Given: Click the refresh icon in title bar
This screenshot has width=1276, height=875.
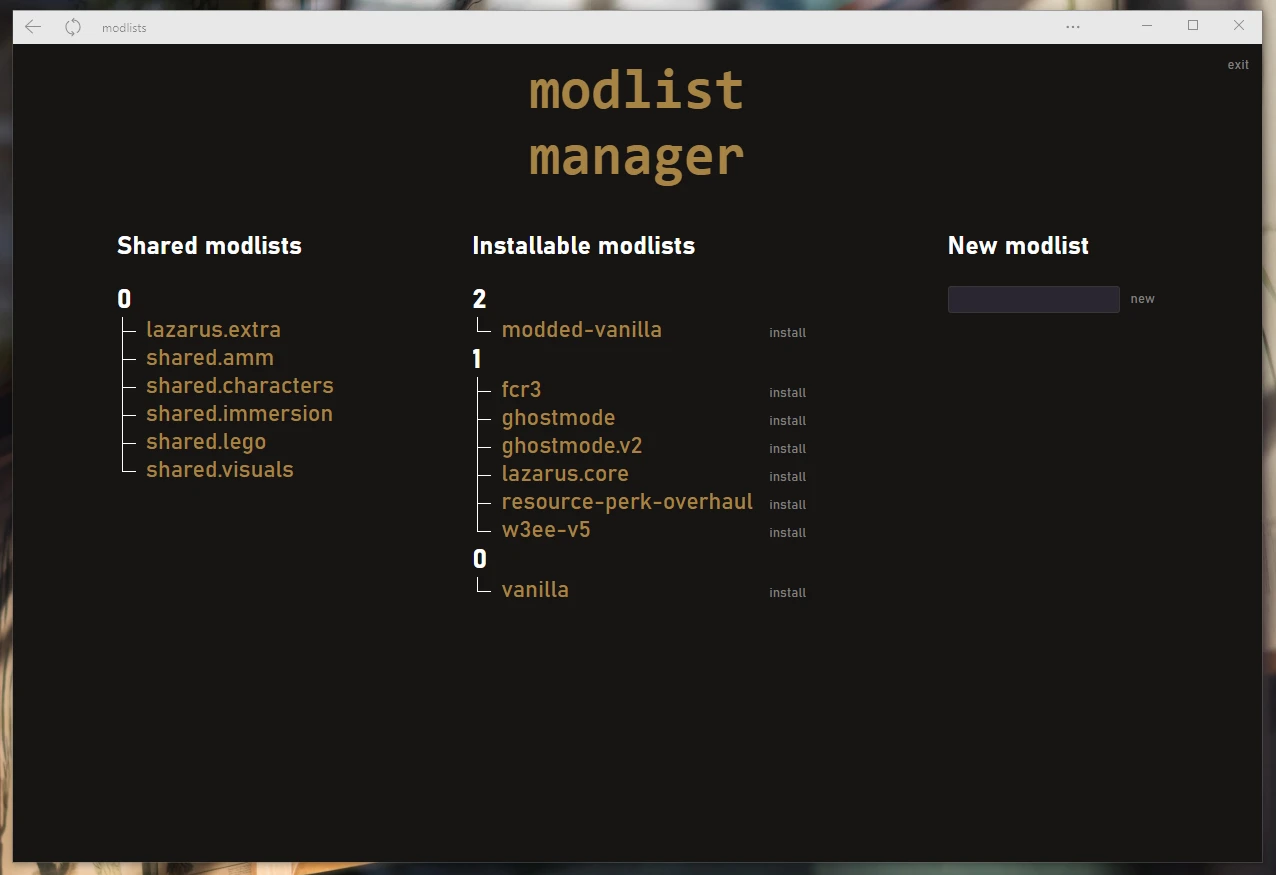Looking at the screenshot, I should pos(73,27).
